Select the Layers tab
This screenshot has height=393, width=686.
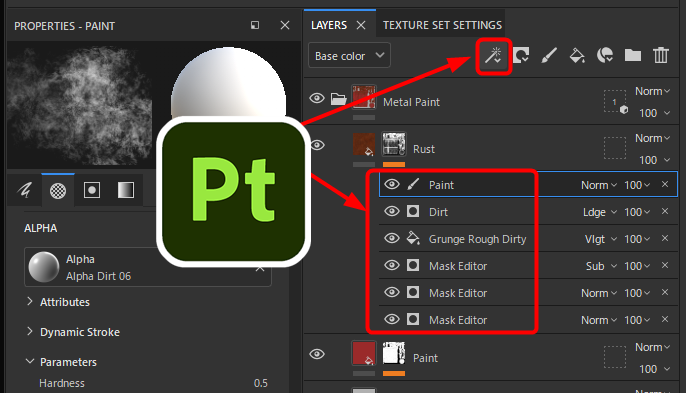(x=329, y=25)
